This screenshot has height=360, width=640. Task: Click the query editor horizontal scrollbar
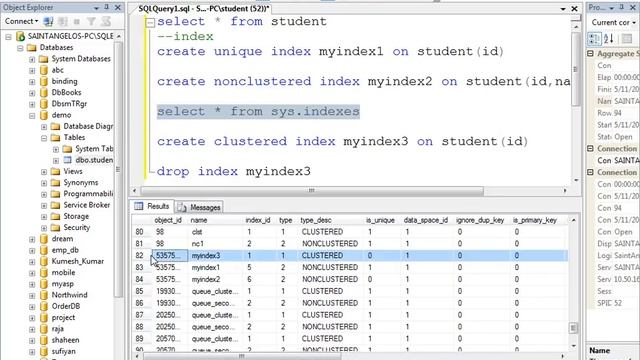point(312,191)
